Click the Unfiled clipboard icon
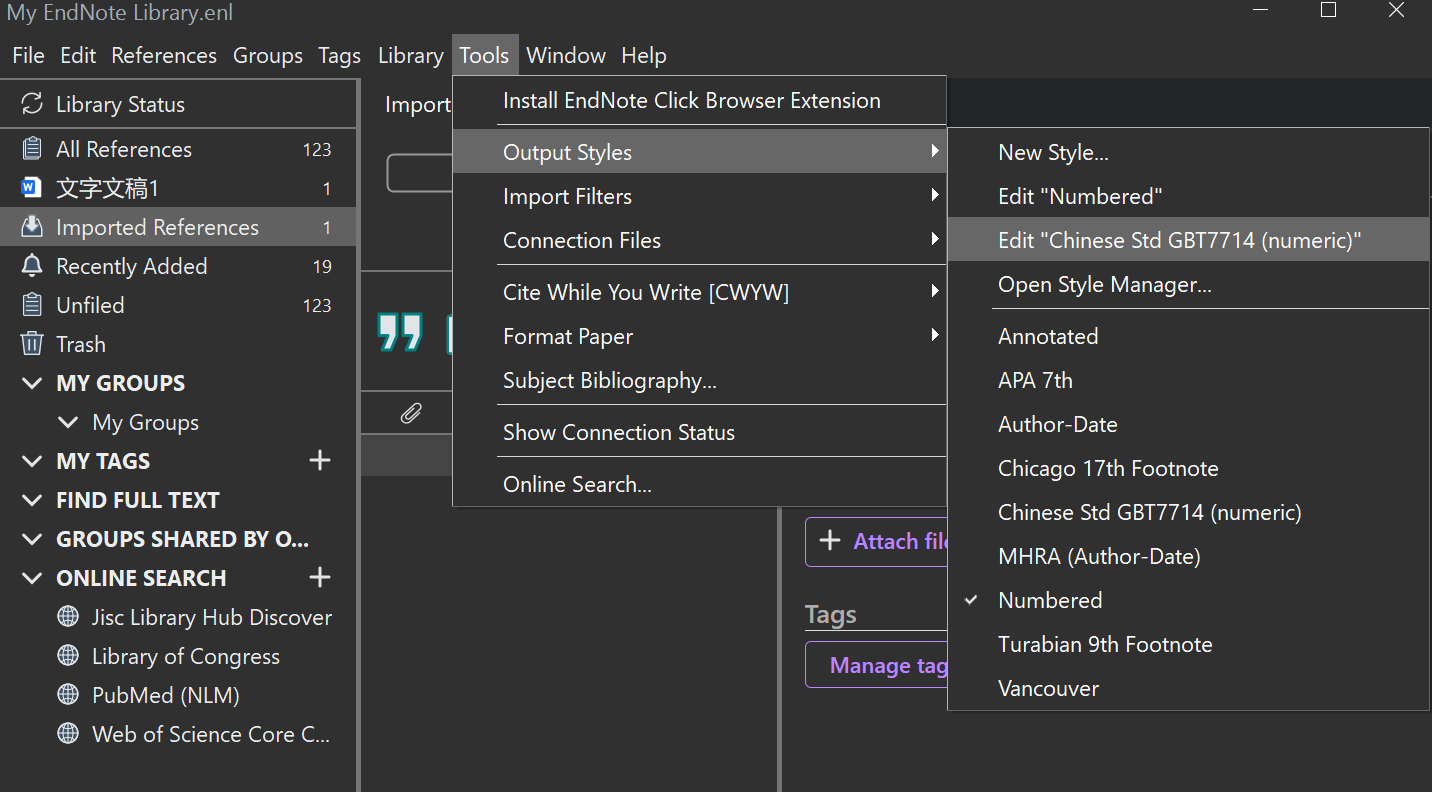Viewport: 1432px width, 792px height. tap(32, 305)
